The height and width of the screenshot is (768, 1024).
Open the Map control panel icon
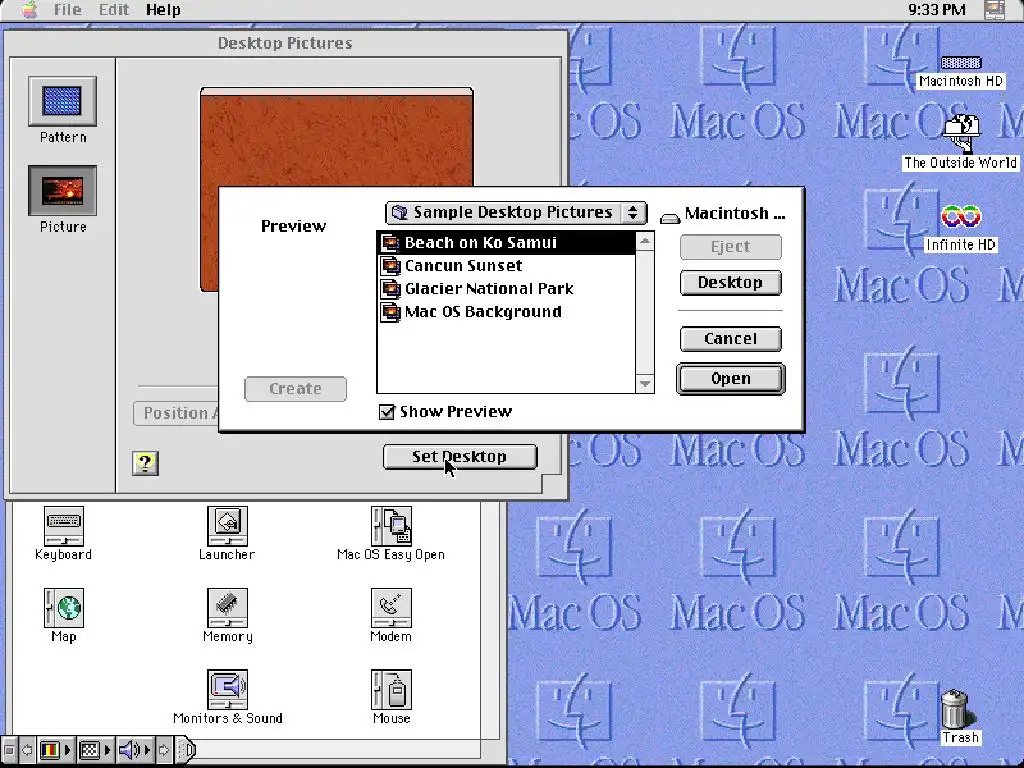[63, 608]
